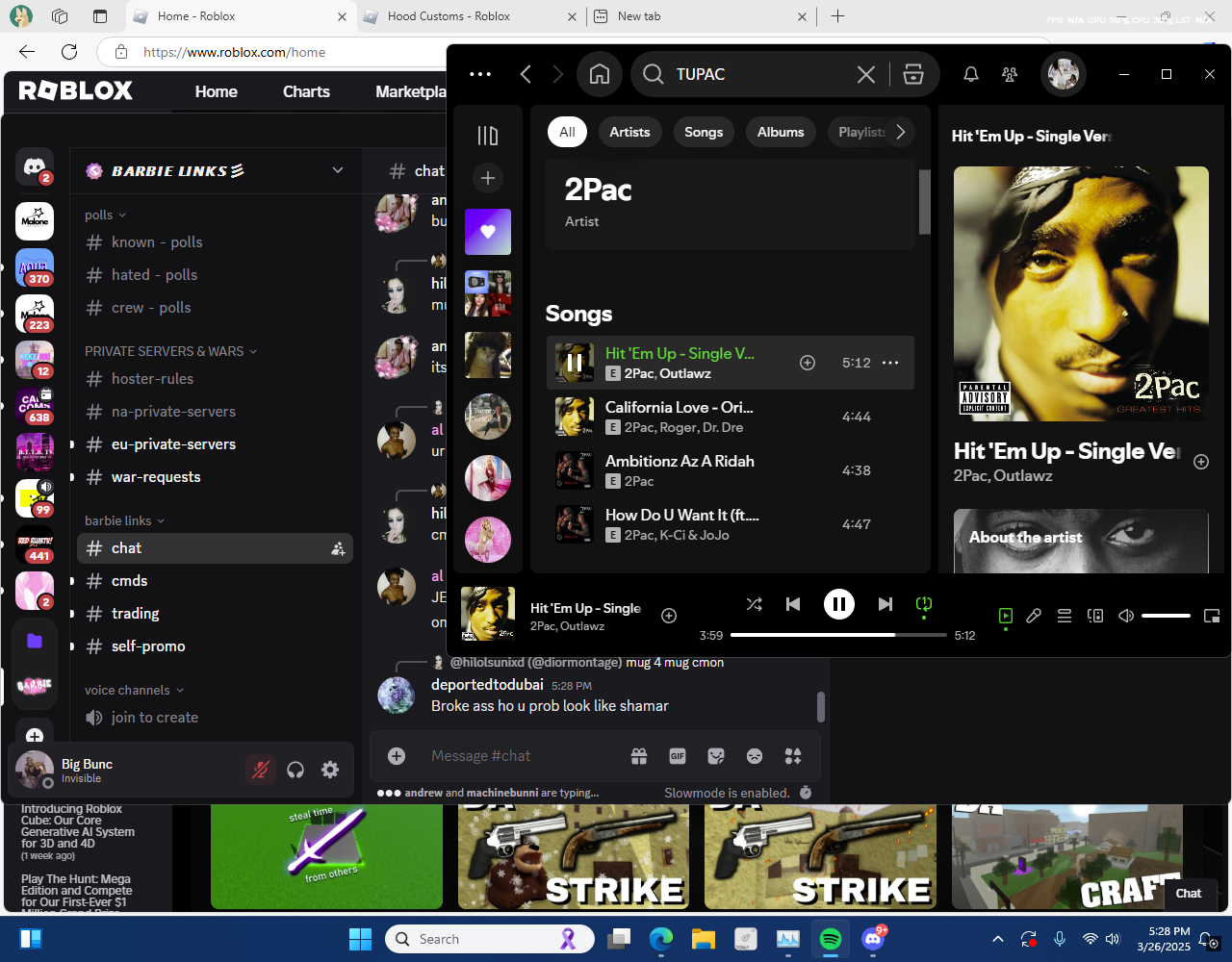
Task: Open Your Library icon in Spotify sidebar
Action: point(488,136)
